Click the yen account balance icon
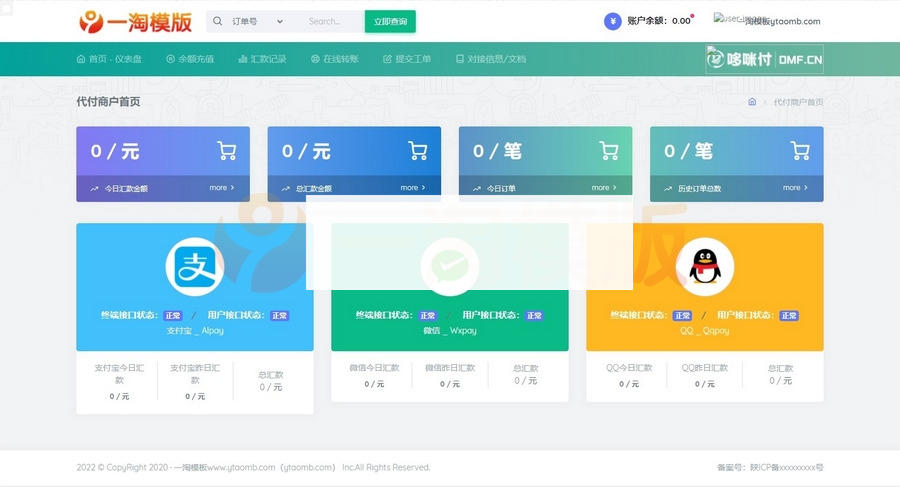 [612, 21]
